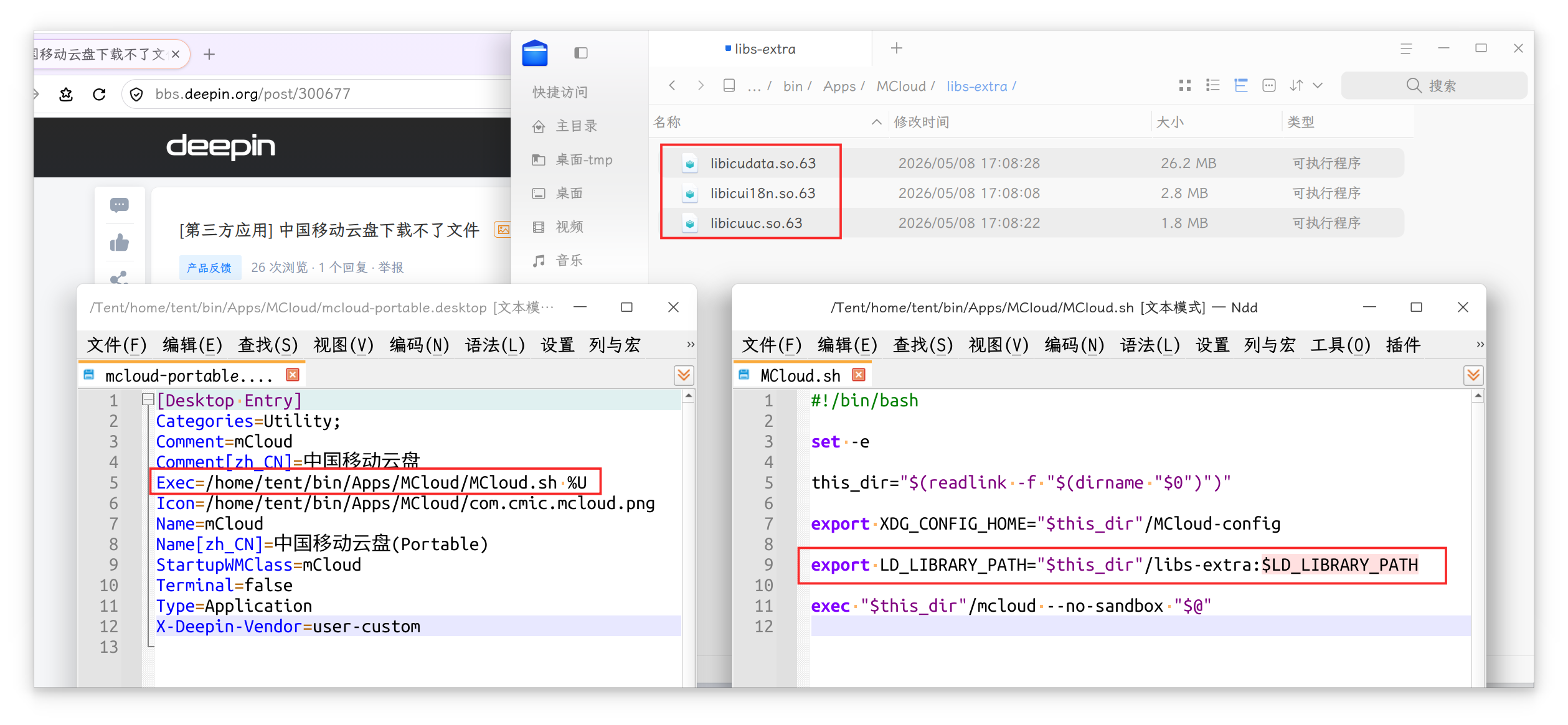This screenshot has width=1568, height=725.
Task: Expand tab list dropdown in mcloud-portable editor
Action: pyautogui.click(x=684, y=375)
